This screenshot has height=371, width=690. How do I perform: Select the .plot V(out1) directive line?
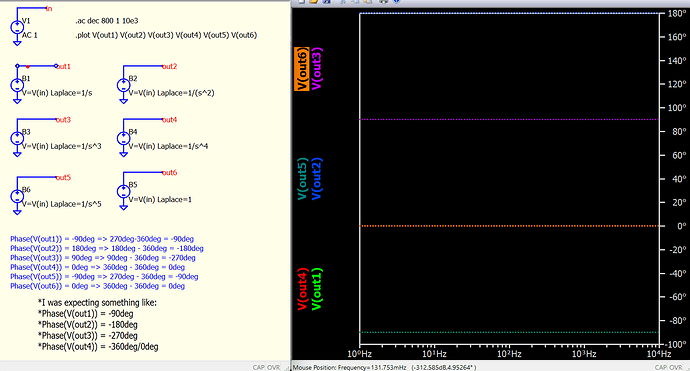point(166,35)
